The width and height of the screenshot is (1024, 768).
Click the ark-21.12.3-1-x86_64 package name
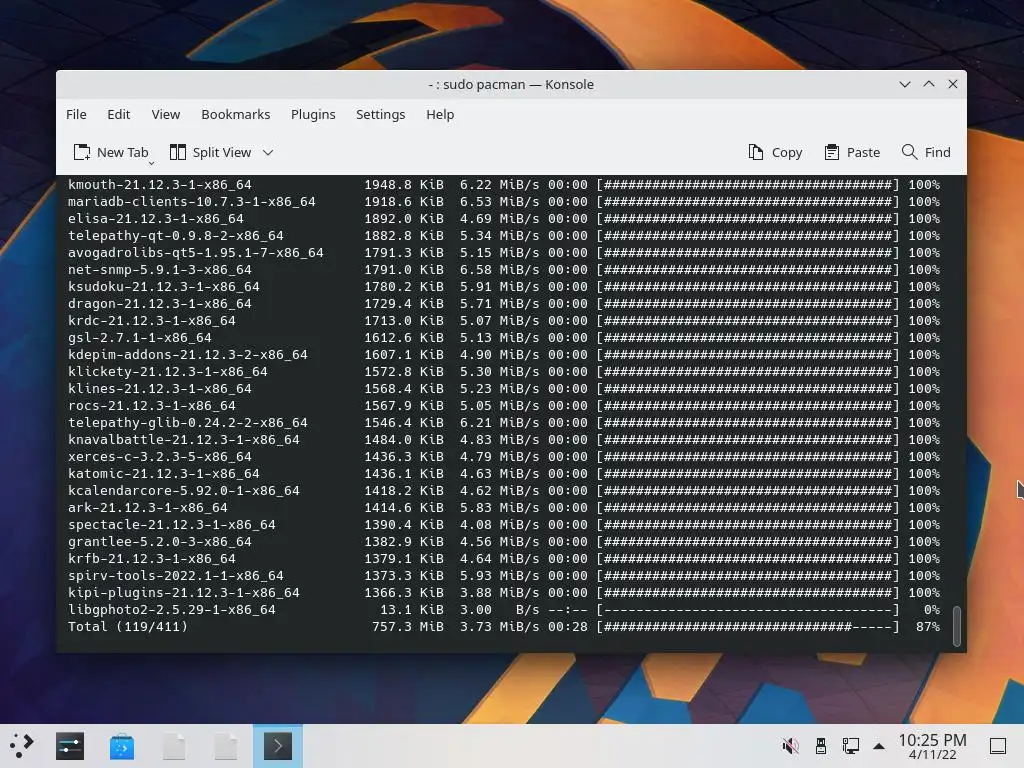pyautogui.click(x=148, y=507)
